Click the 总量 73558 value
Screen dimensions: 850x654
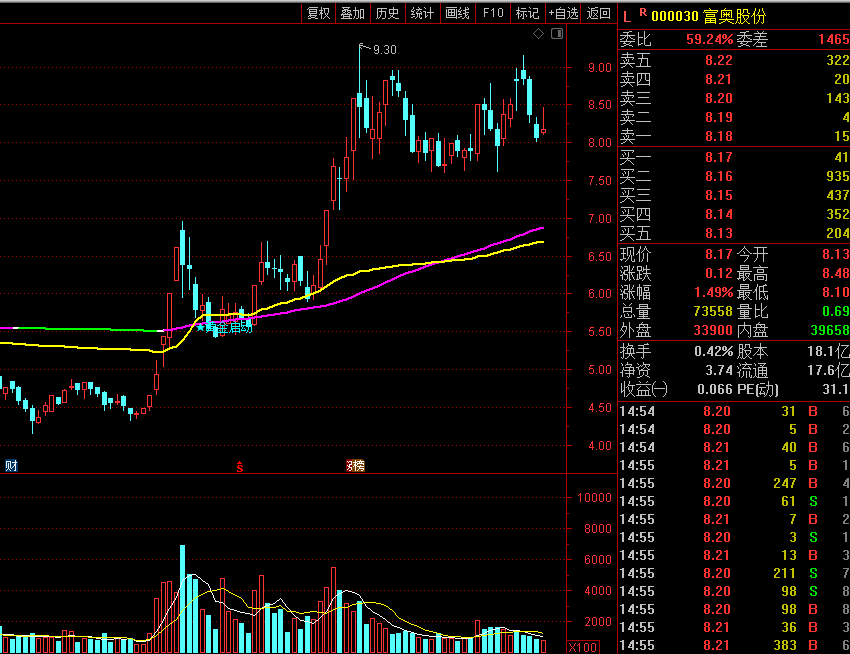coord(713,311)
